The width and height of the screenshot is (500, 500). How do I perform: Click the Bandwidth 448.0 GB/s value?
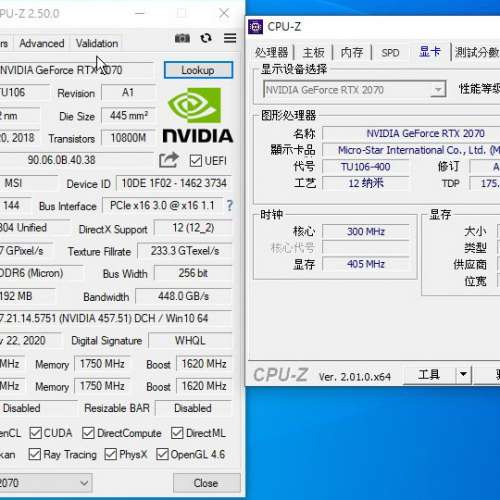pos(184,296)
